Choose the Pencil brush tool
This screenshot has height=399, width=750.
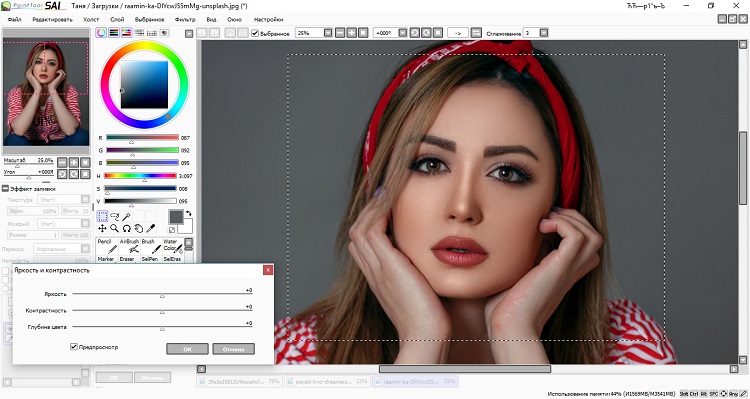(107, 246)
